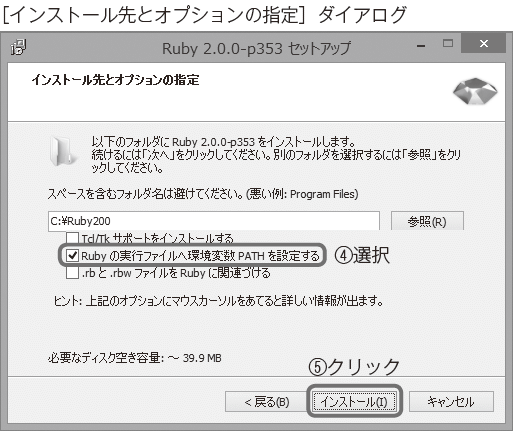The width and height of the screenshot is (513, 431).
Task: Close the Ruby セットアップ window
Action: pos(484,43)
